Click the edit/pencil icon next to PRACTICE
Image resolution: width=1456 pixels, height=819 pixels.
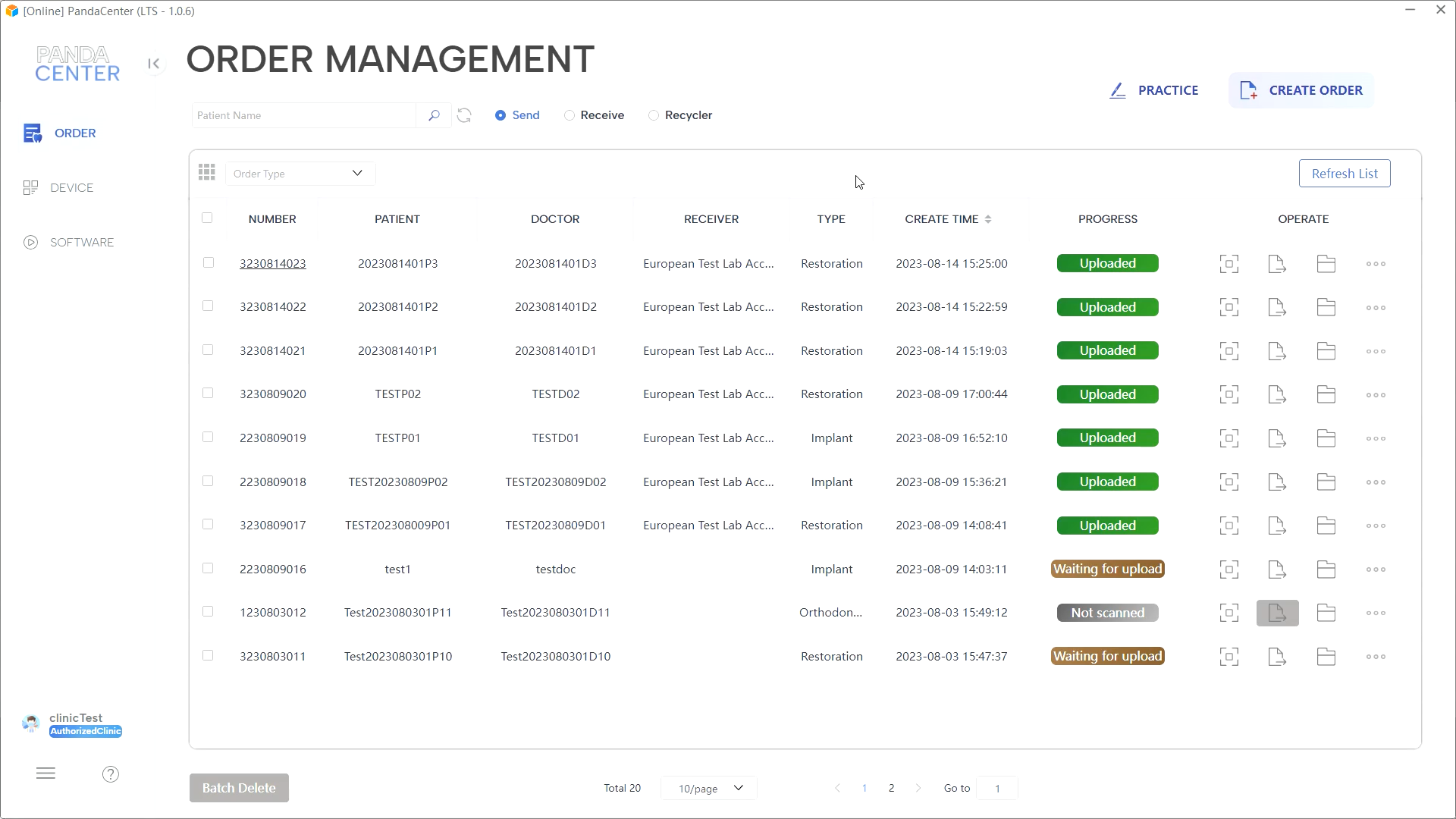coord(1118,90)
